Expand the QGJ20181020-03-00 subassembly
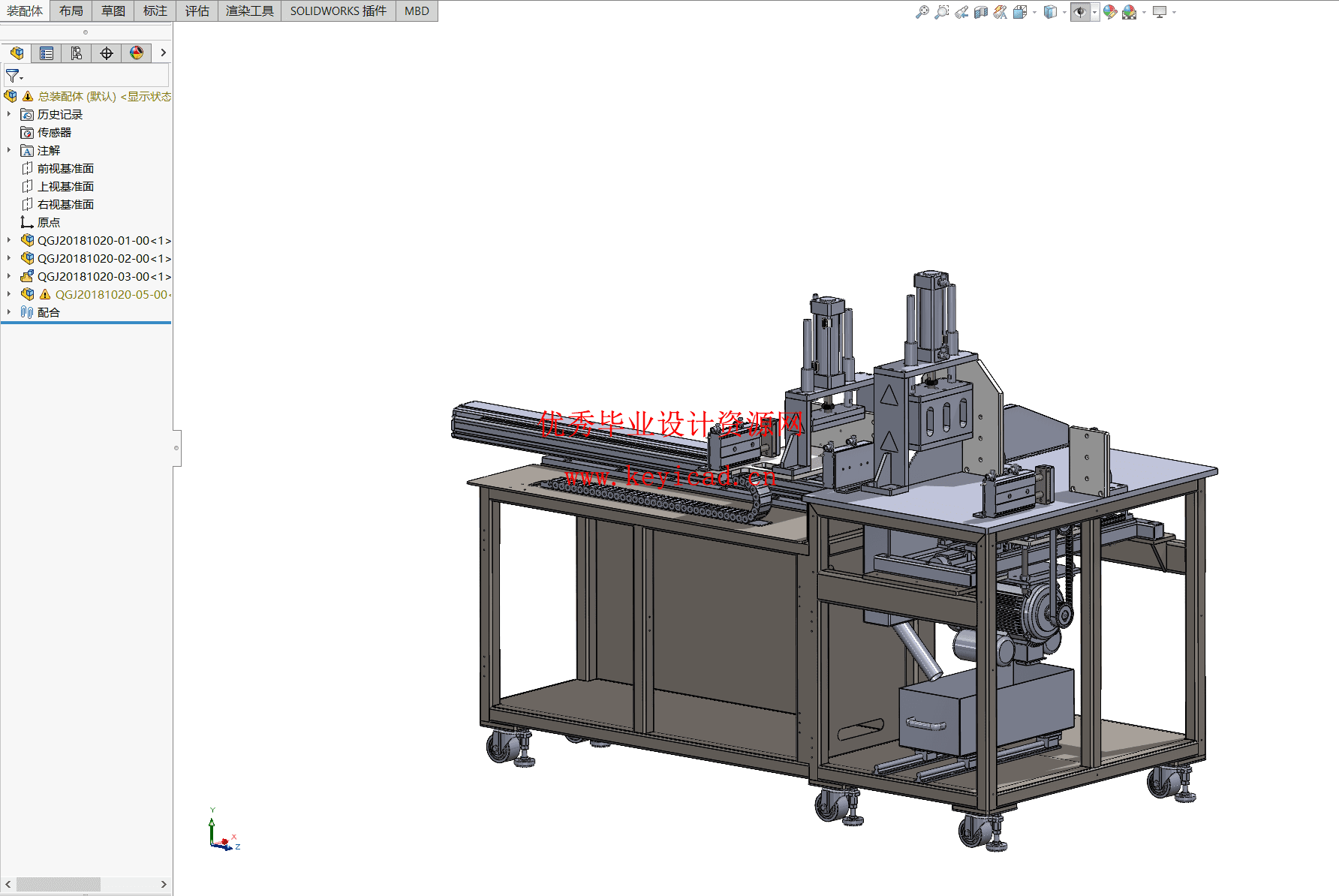The image size is (1339, 896). (9, 276)
